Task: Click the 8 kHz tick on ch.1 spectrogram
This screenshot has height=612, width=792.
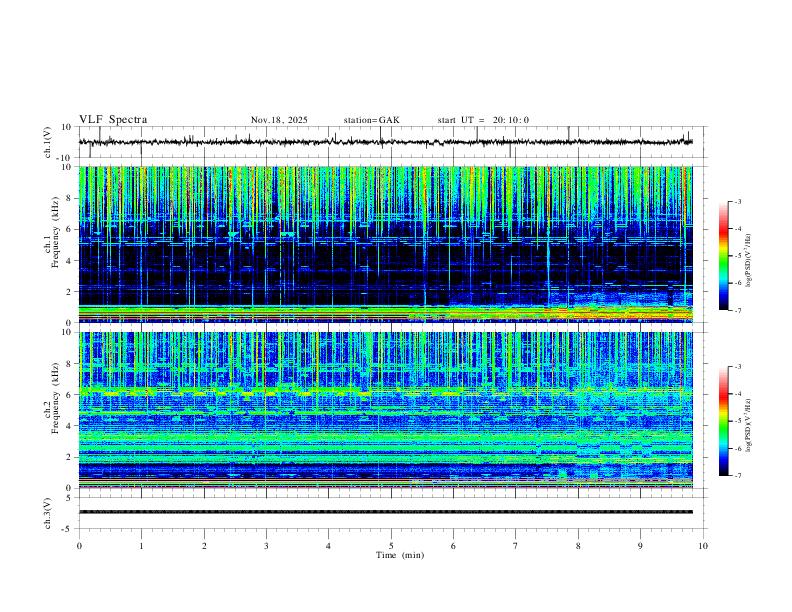Action: 70,198
